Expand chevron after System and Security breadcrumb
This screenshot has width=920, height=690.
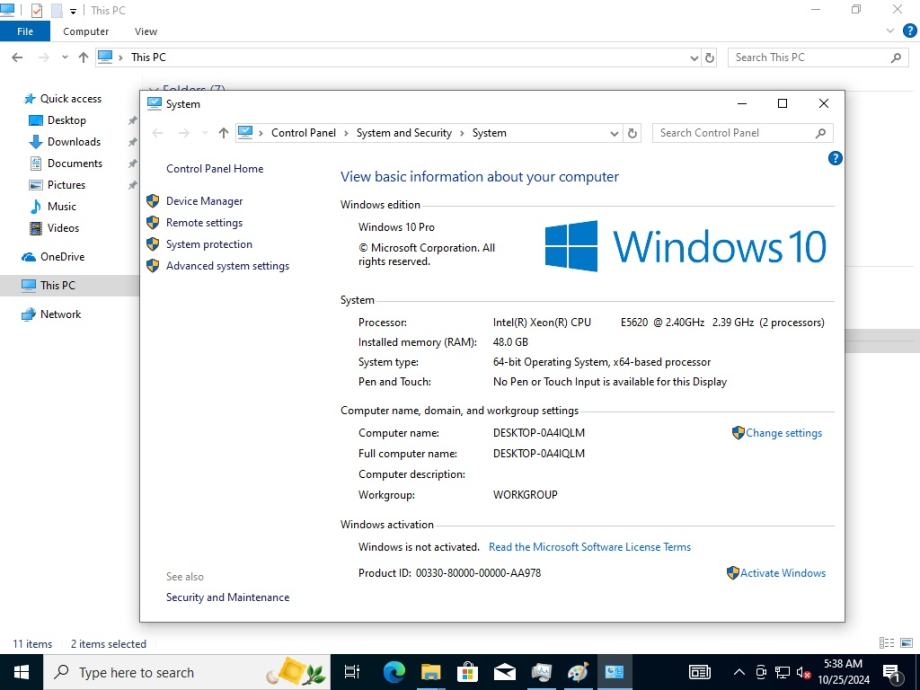[x=462, y=133]
